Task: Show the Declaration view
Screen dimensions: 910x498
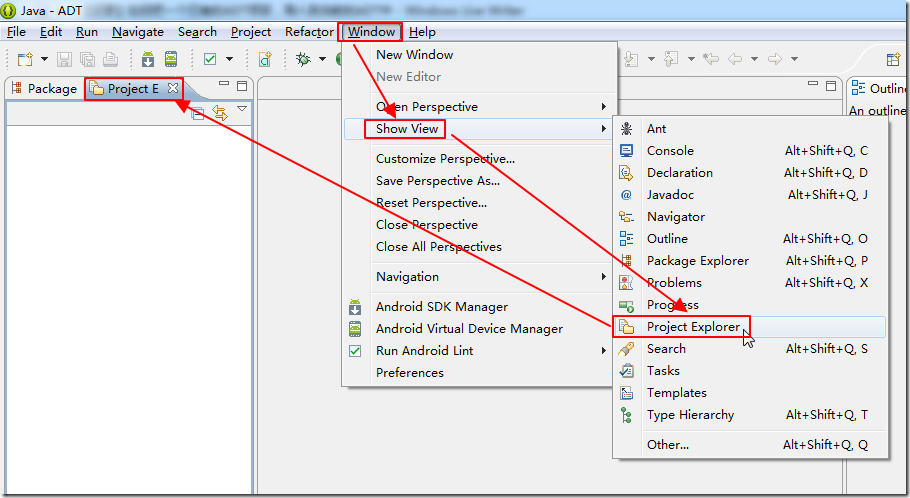Action: 750,173
